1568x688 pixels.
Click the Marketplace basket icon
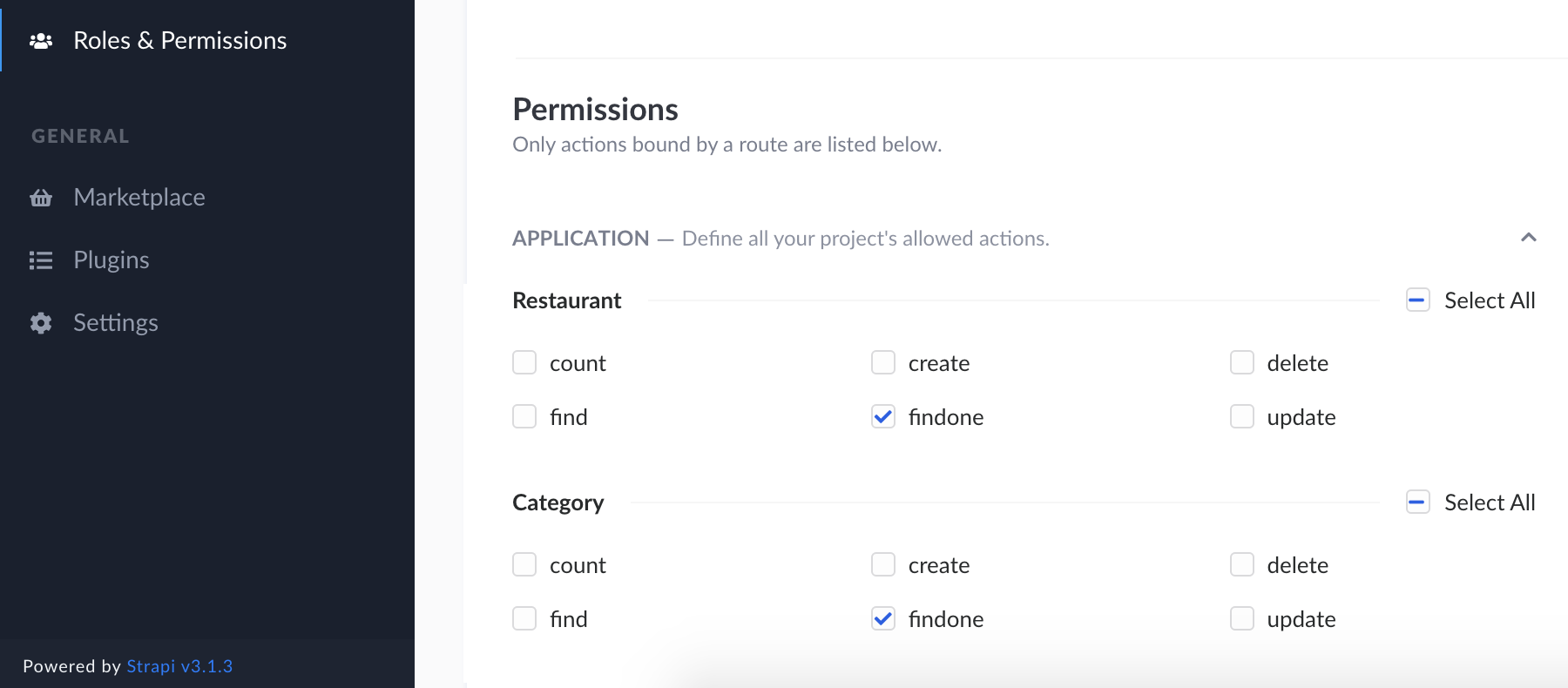click(41, 197)
